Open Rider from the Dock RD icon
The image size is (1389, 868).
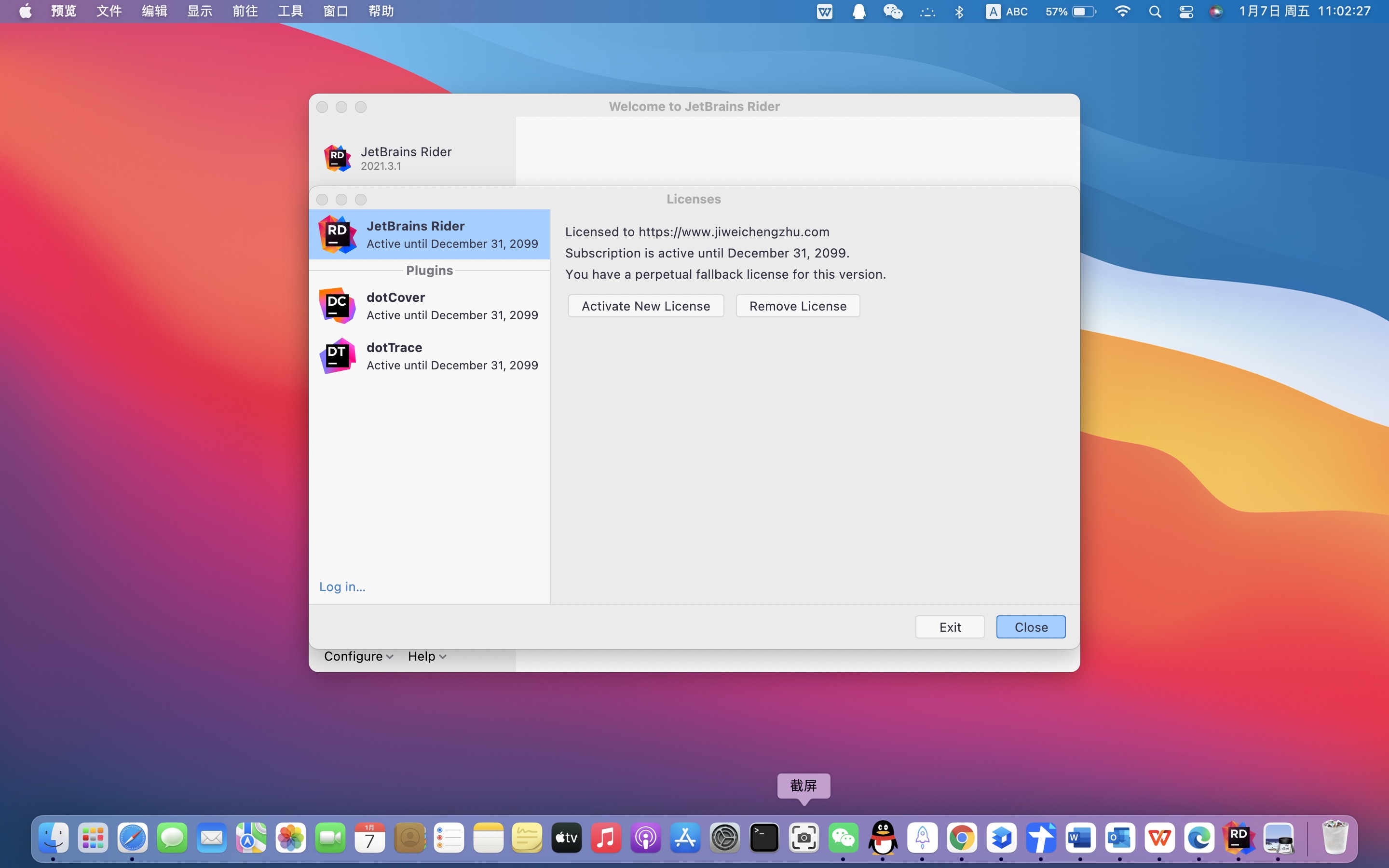pos(1238,838)
